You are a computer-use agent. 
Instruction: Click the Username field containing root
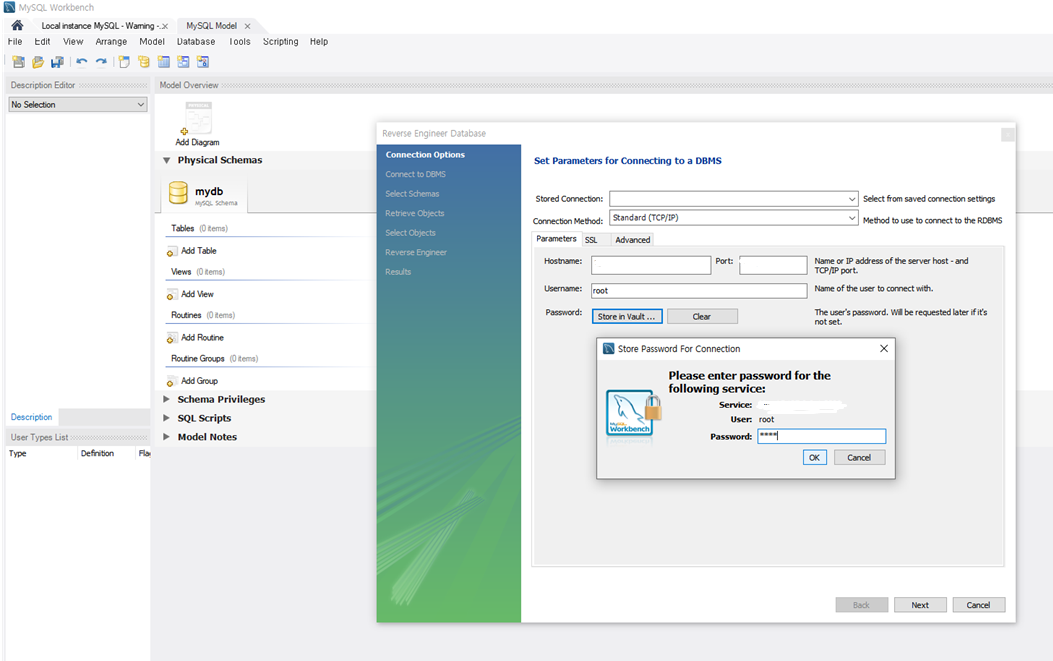[699, 291]
